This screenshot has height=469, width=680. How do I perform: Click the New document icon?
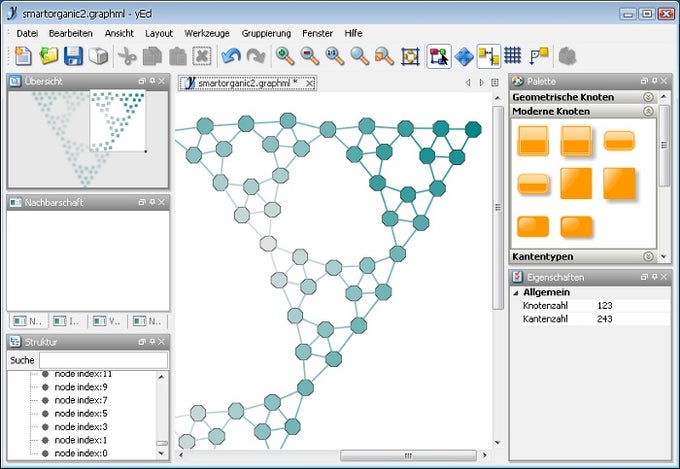click(x=23, y=56)
